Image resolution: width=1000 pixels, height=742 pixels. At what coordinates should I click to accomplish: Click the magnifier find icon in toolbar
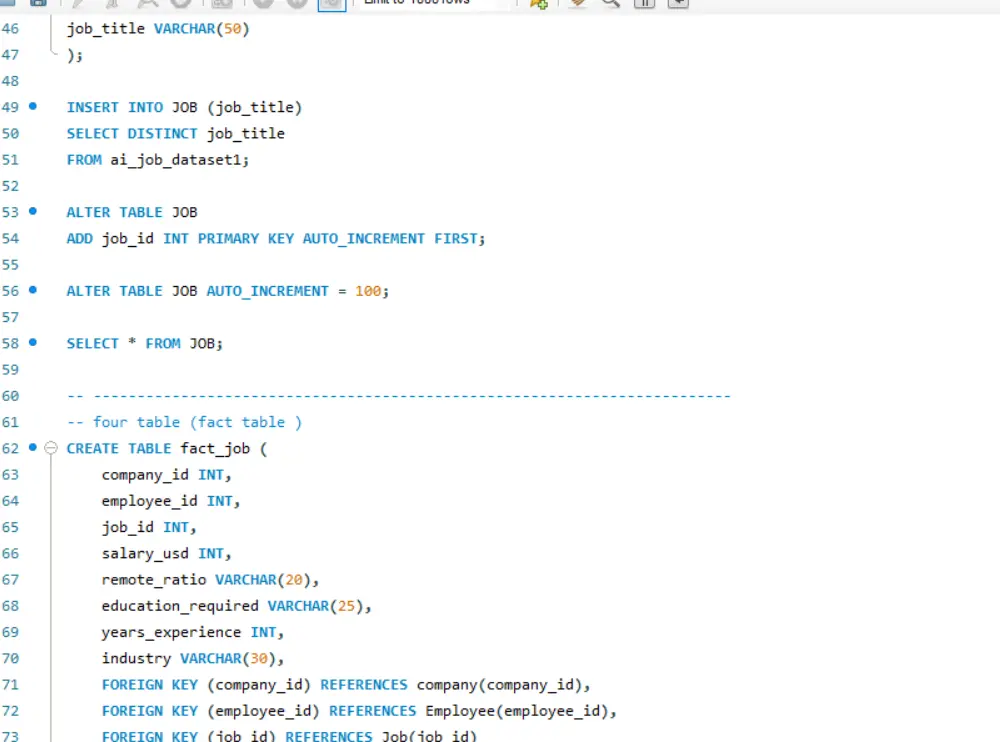(x=610, y=3)
